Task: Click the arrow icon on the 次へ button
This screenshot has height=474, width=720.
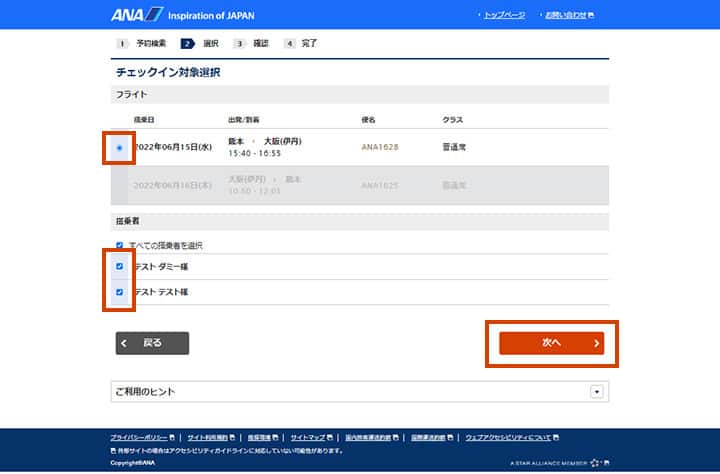Action: tap(596, 343)
